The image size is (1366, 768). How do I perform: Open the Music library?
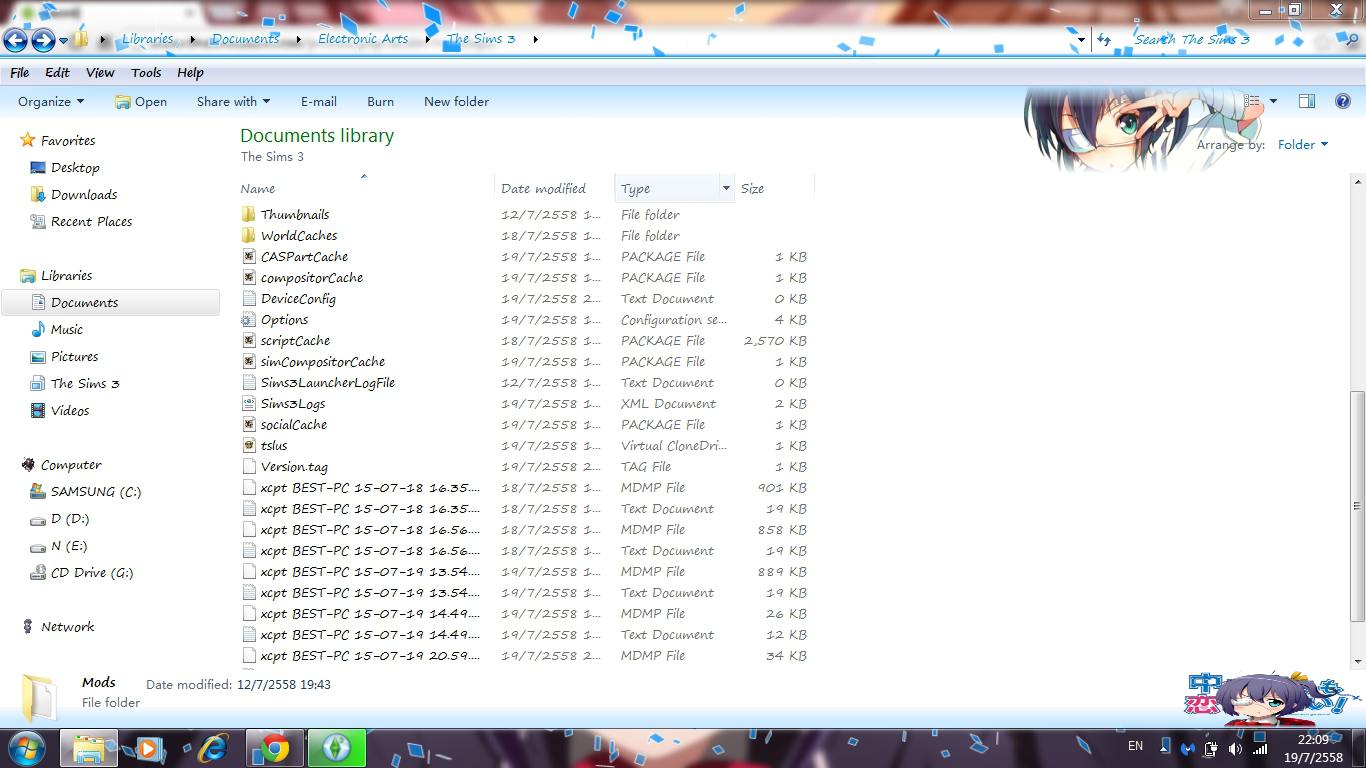pyautogui.click(x=66, y=330)
